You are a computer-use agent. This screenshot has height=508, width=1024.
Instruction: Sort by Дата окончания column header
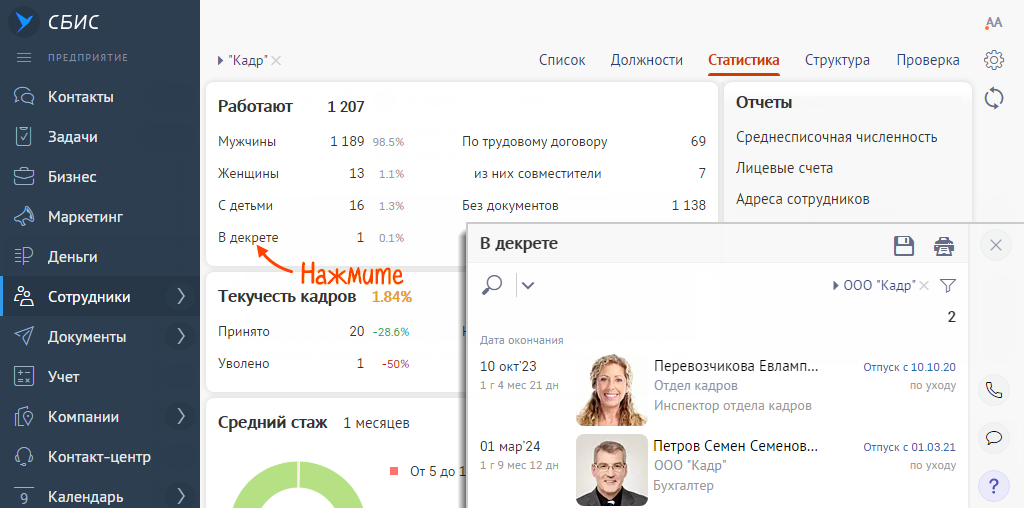[x=521, y=340]
